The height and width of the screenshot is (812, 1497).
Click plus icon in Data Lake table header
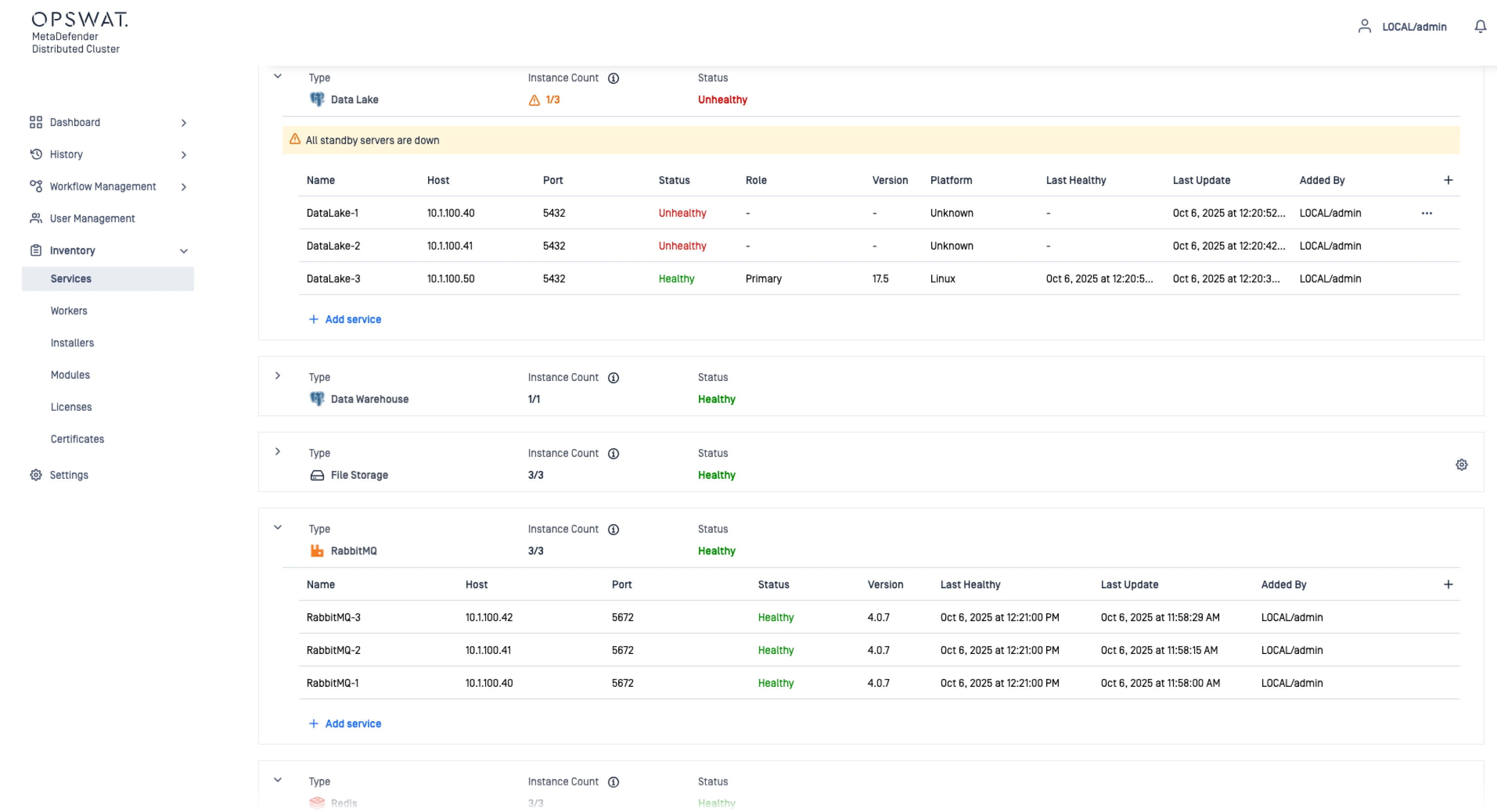(1447, 180)
